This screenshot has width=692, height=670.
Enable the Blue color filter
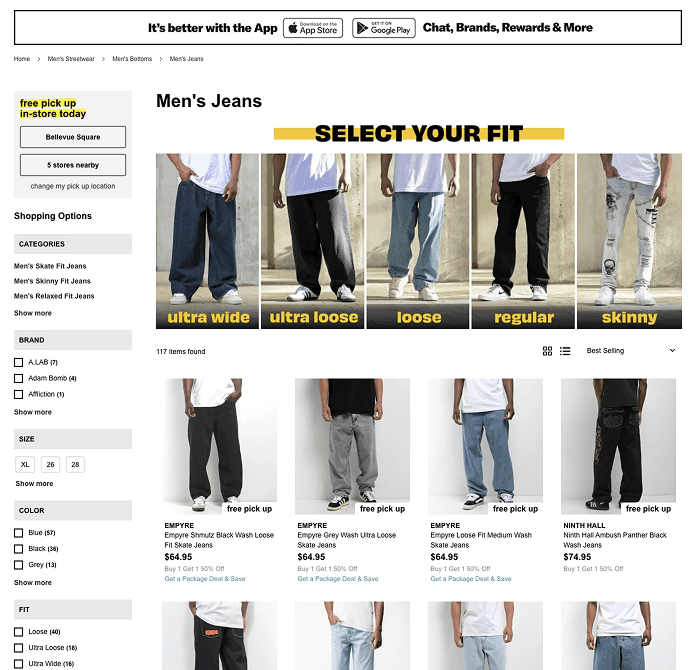[x=19, y=533]
